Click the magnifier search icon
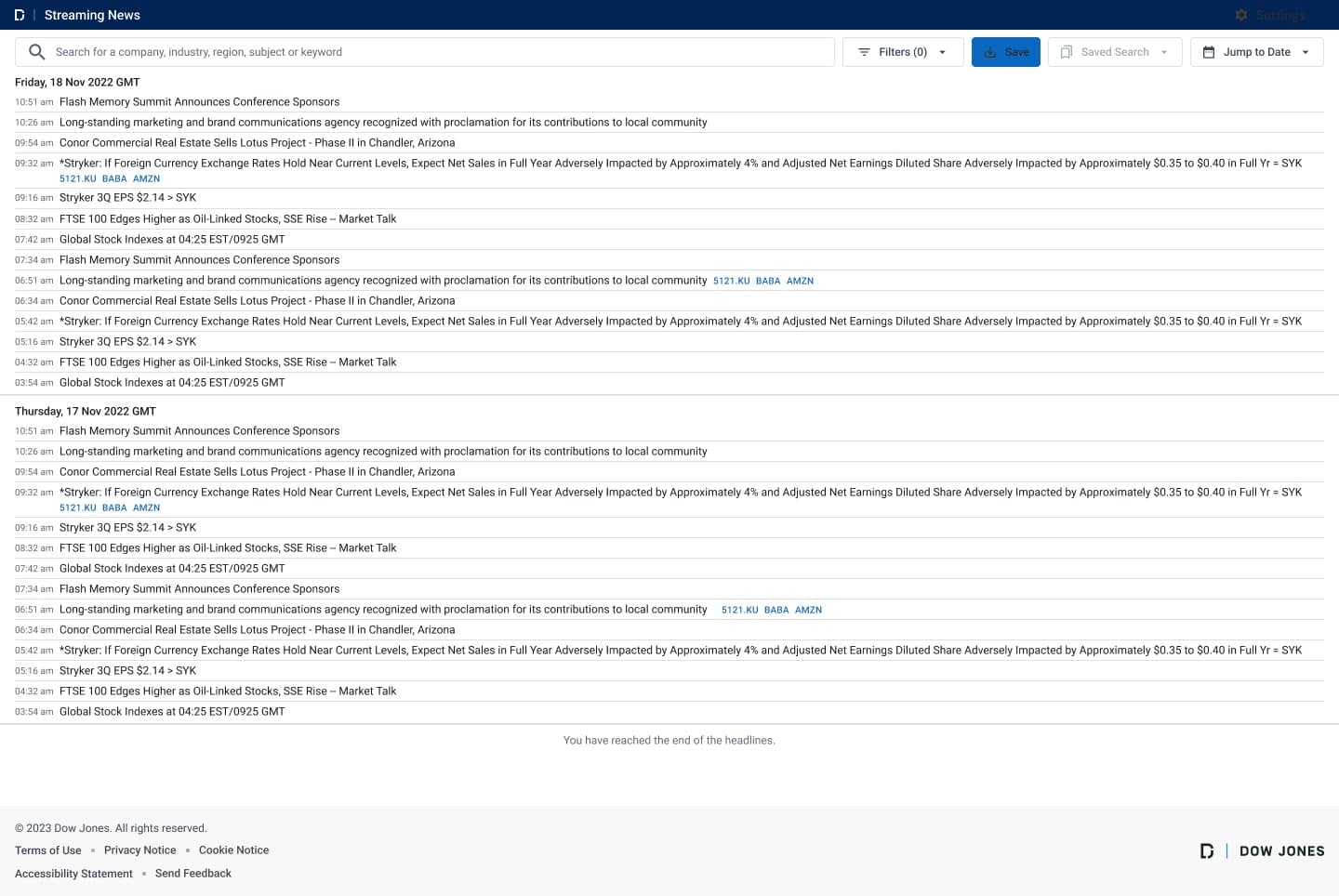Viewport: 1339px width, 896px height. 37,52
